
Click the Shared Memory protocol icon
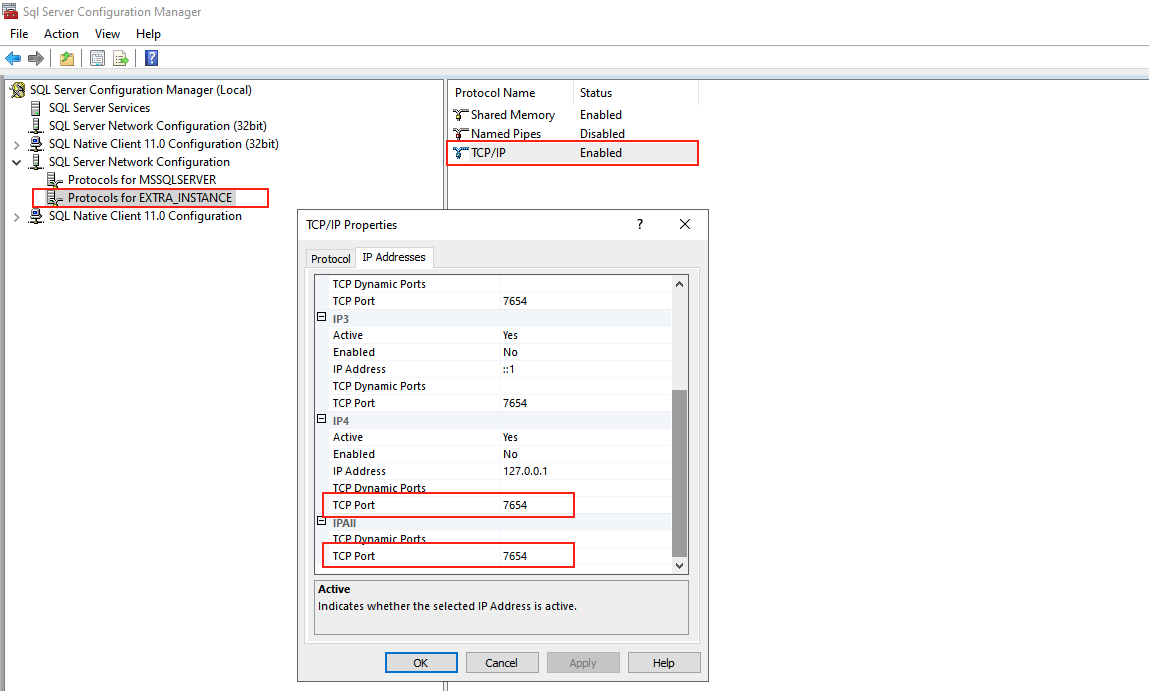coord(460,115)
